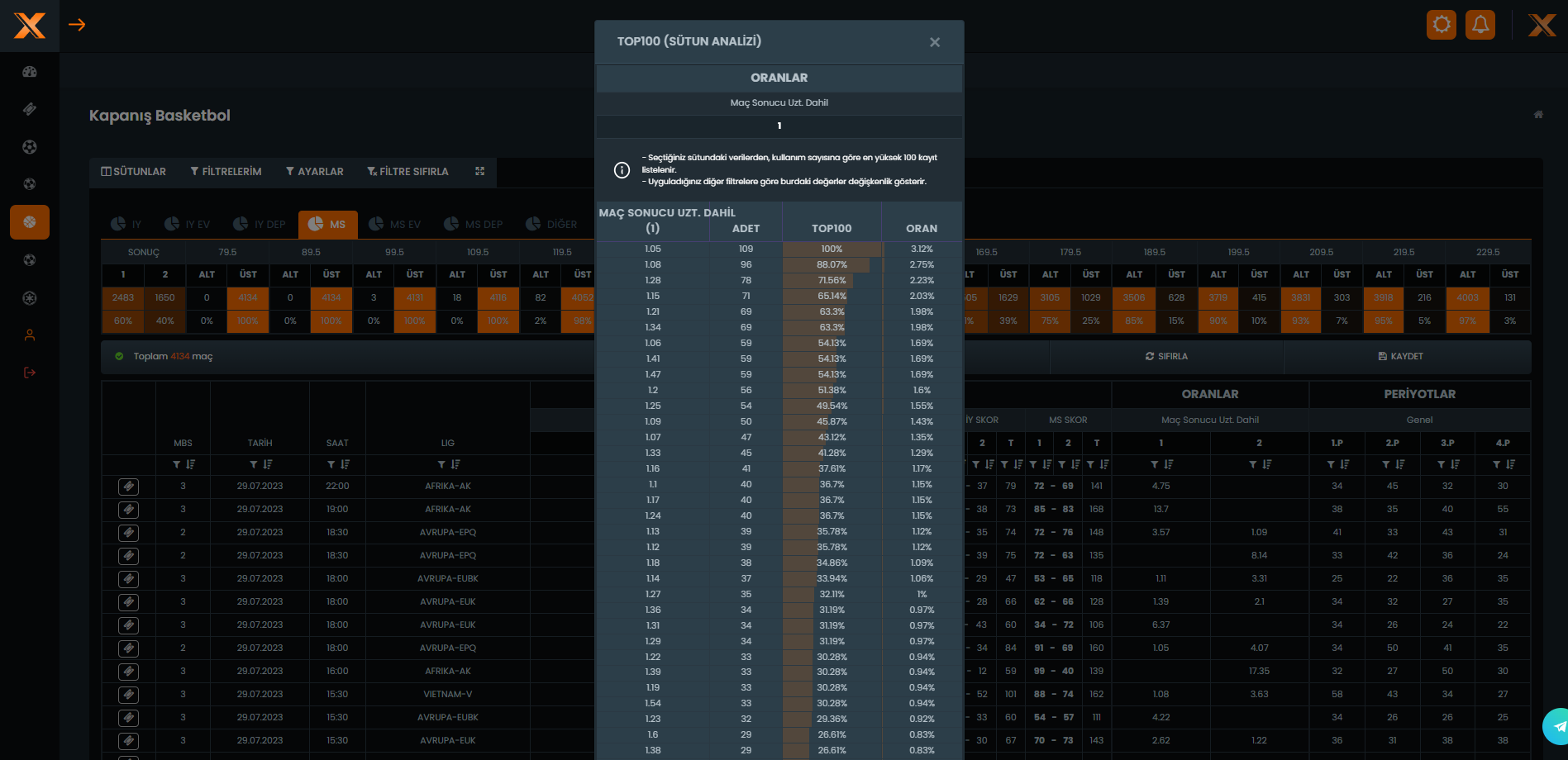Open the settings gear in top bar
The height and width of the screenshot is (760, 1568).
(x=1441, y=25)
